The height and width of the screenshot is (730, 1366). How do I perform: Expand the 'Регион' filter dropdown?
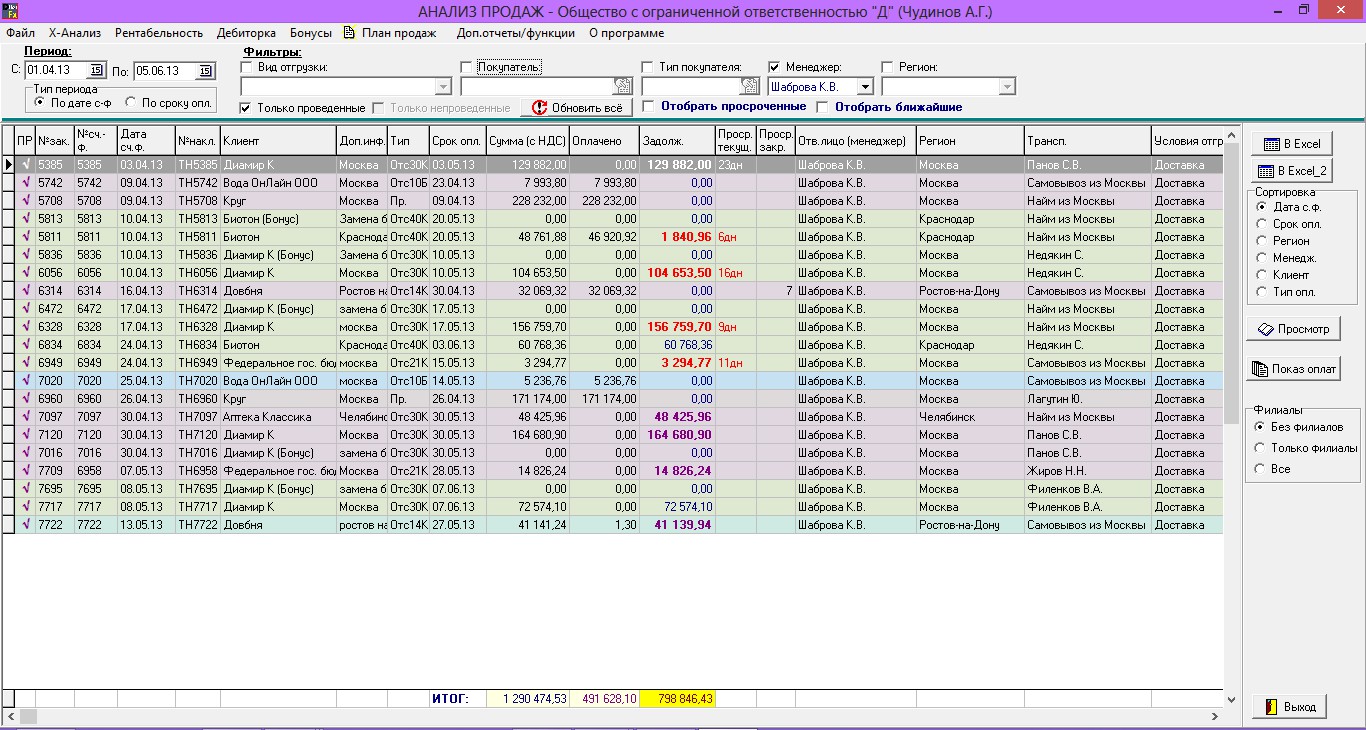coord(1007,87)
